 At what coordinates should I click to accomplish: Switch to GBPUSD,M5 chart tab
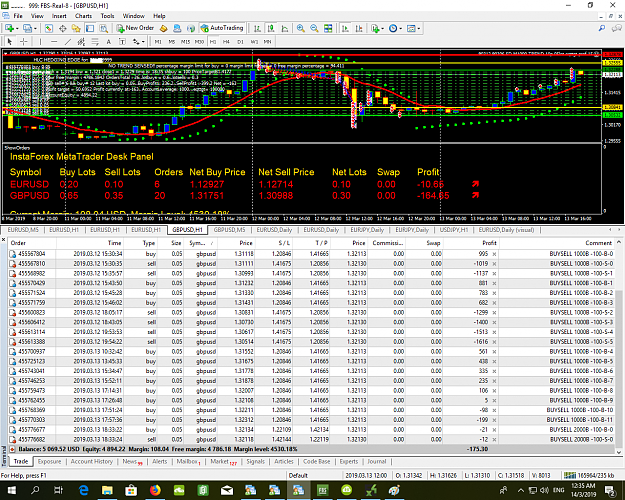(230, 230)
